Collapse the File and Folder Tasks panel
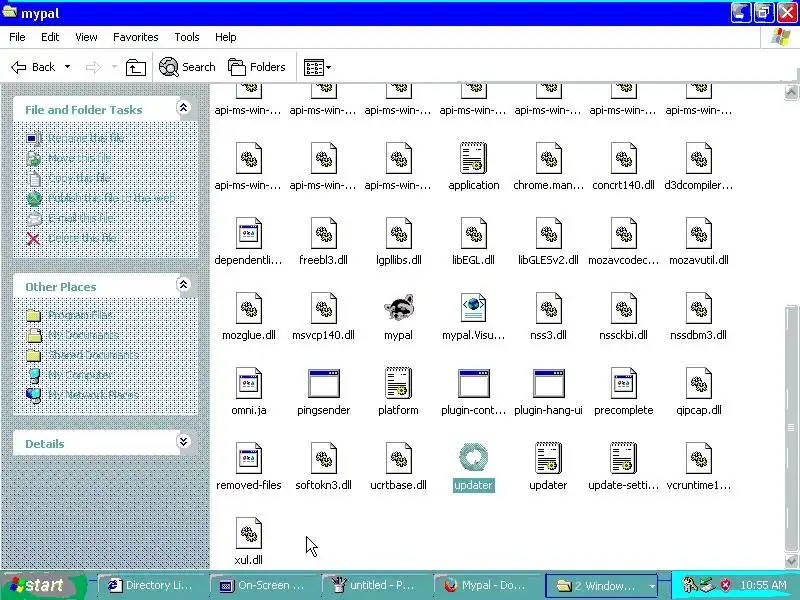Viewport: 800px width, 600px height. tap(183, 108)
